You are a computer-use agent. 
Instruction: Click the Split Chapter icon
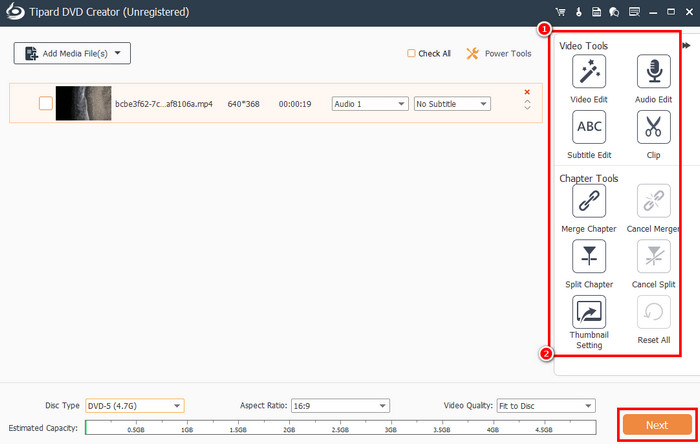click(x=589, y=256)
